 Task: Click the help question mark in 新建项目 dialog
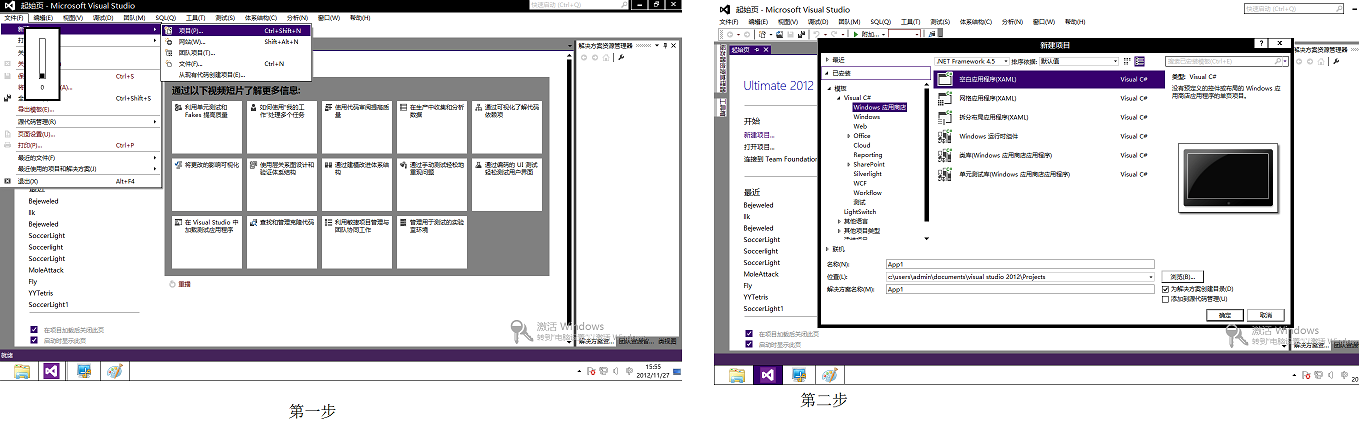[1262, 43]
